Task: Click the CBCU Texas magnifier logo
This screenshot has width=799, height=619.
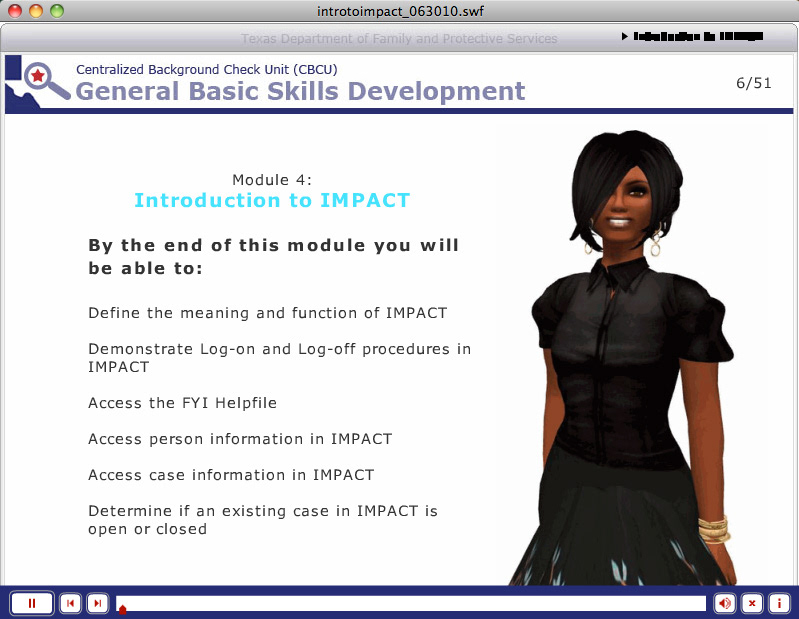Action: 38,82
